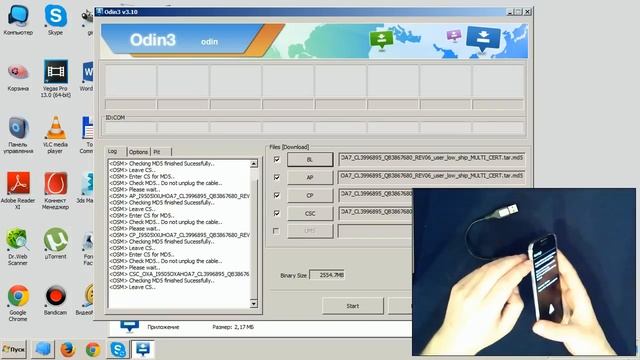Screen dimensions: 640x360
Task: Open Firefox from the taskbar
Action: 68,349
